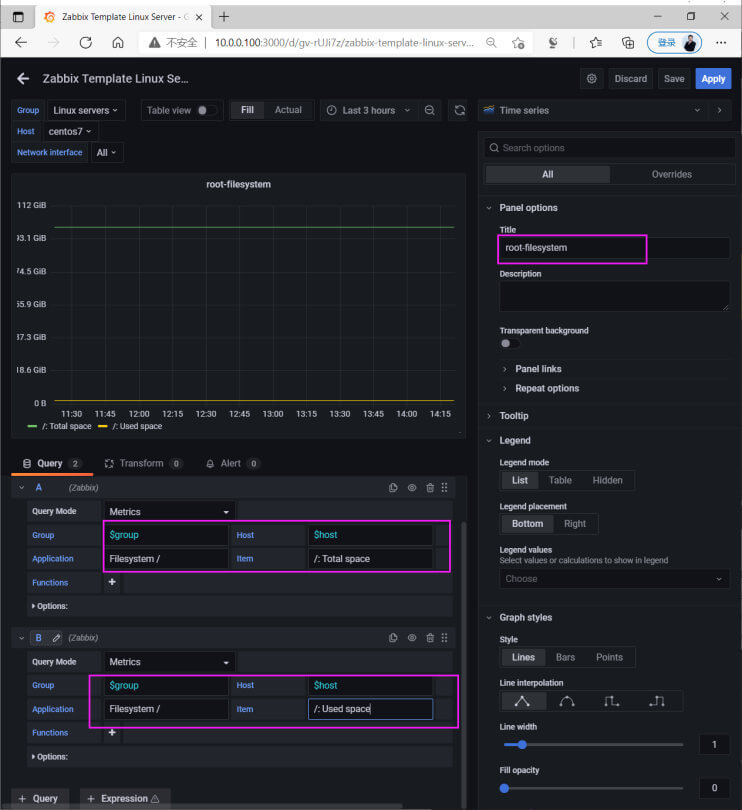The width and height of the screenshot is (742, 810).
Task: Click the Save button
Action: tap(674, 79)
